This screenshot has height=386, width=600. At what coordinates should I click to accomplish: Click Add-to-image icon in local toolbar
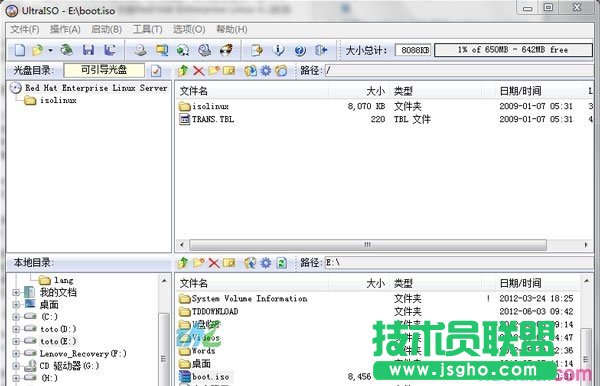(x=251, y=263)
